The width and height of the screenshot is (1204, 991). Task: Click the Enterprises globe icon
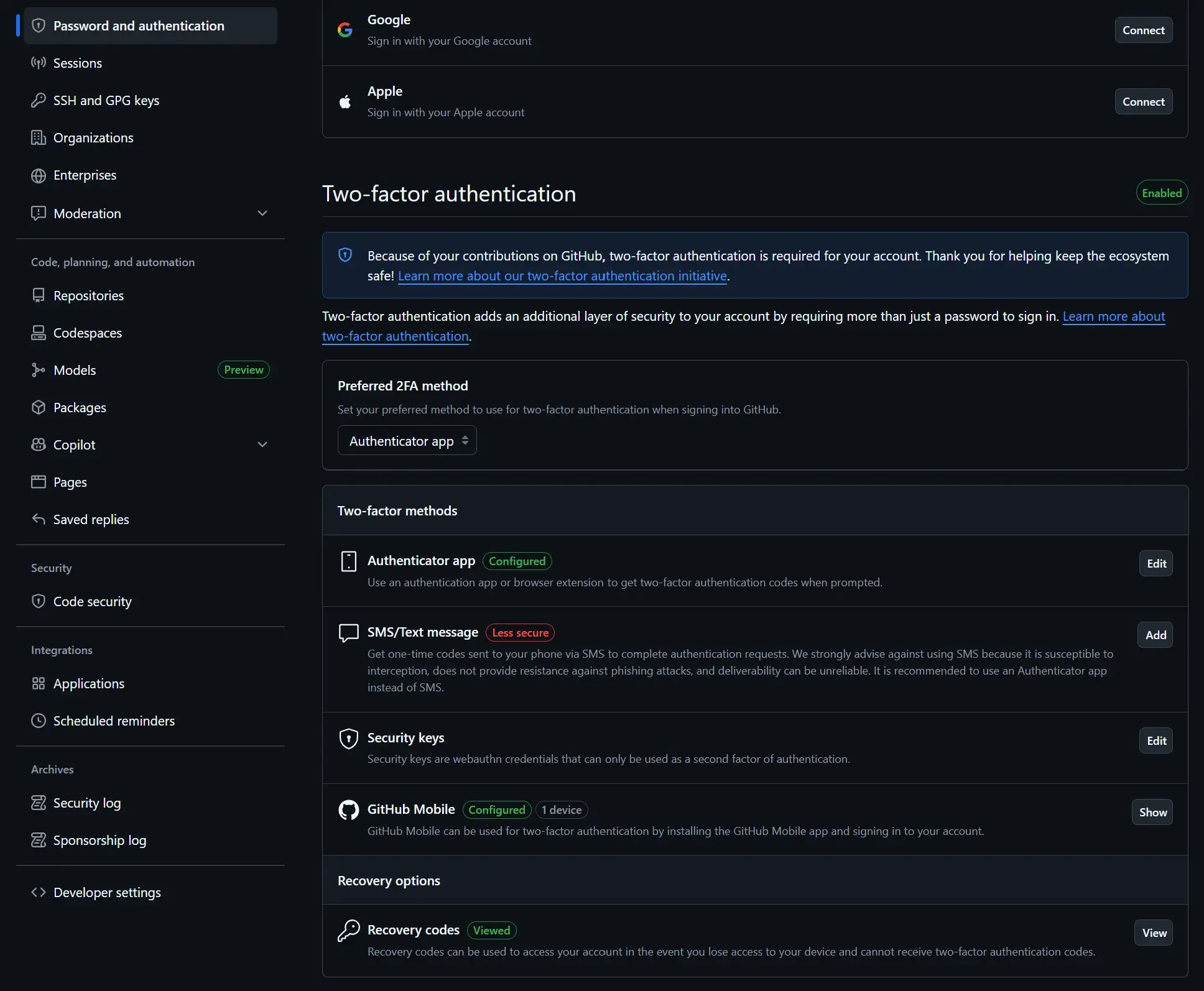tap(39, 175)
